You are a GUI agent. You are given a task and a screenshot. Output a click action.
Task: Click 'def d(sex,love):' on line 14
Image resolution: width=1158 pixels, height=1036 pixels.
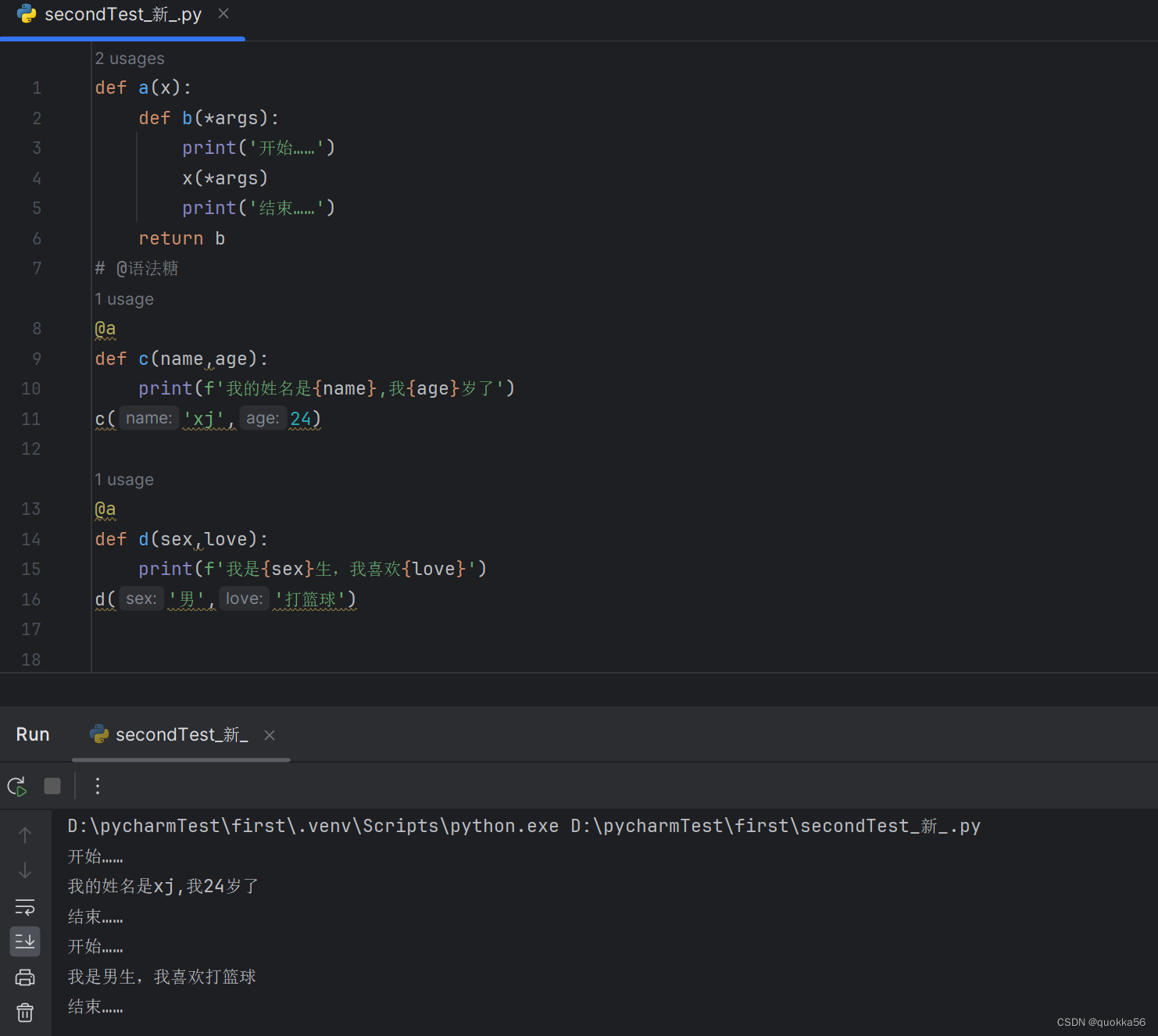coord(181,539)
